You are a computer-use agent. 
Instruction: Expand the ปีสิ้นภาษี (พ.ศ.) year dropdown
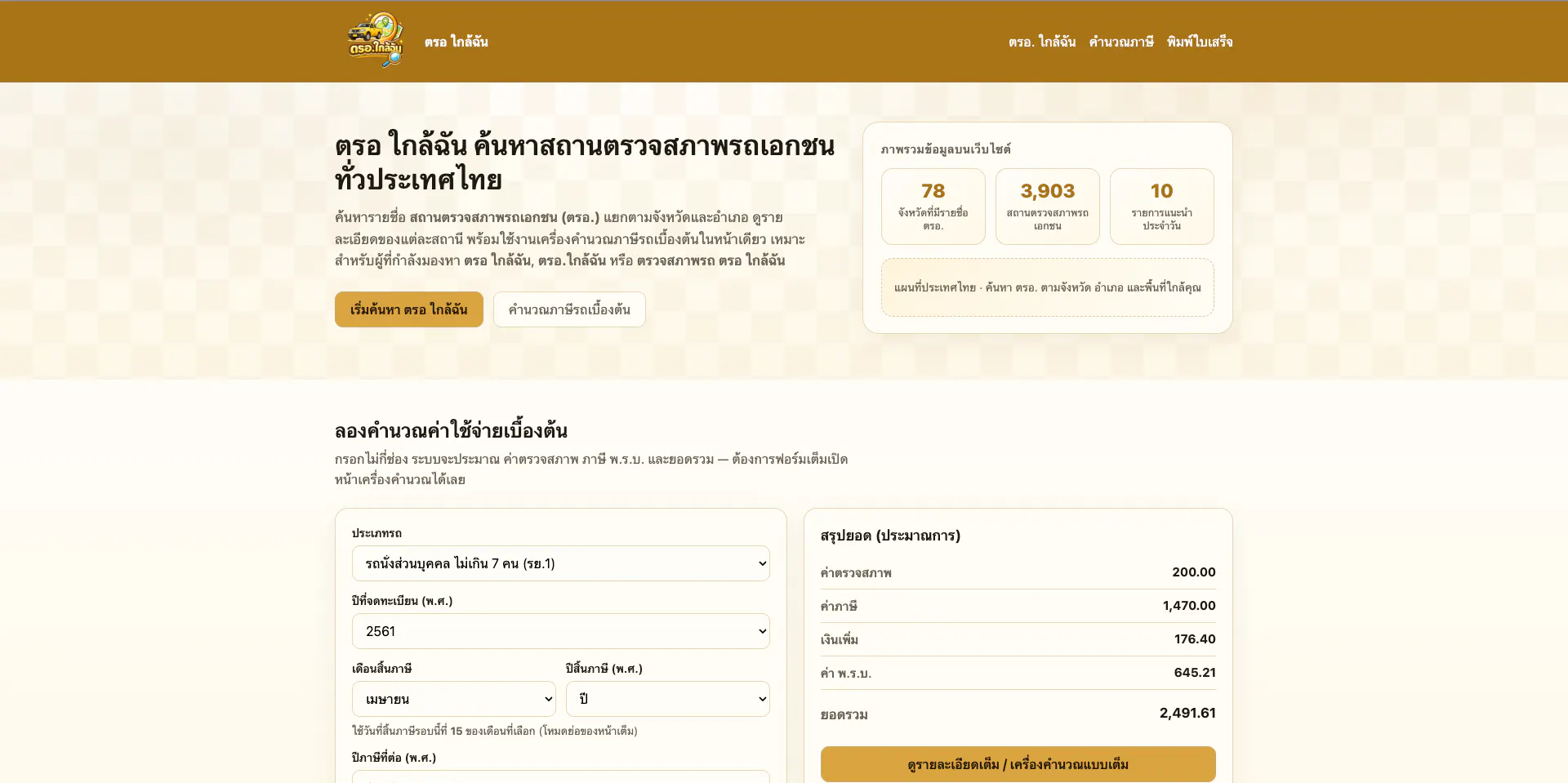point(668,699)
